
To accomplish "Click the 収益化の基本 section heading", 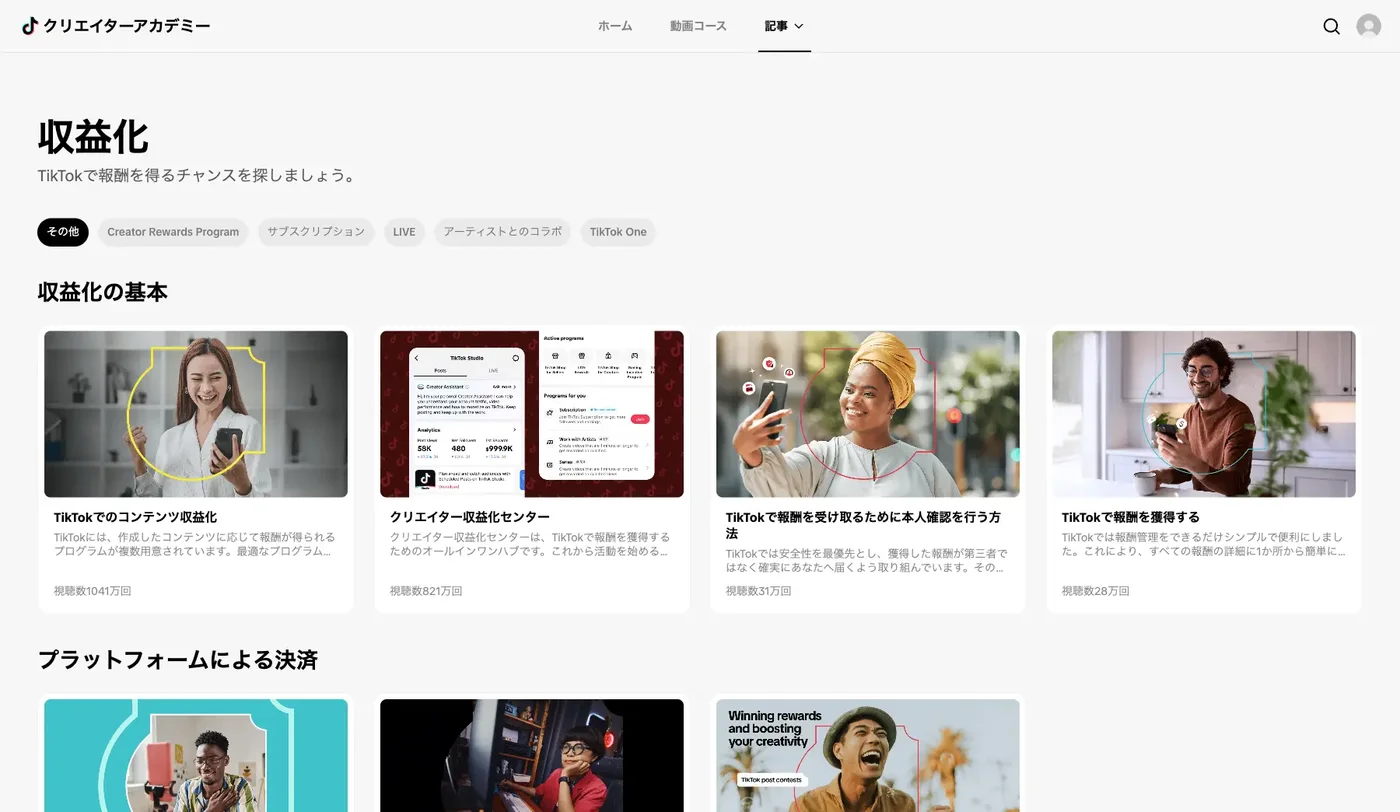I will click(x=103, y=292).
